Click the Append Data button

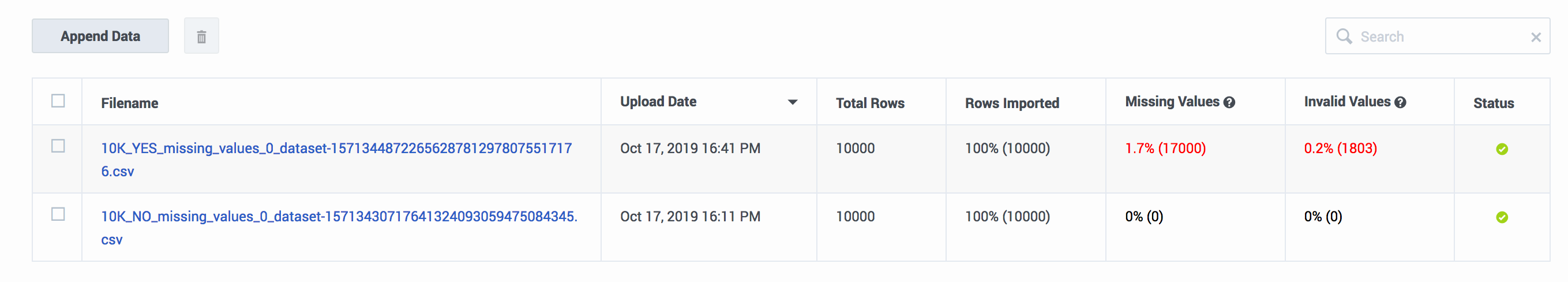point(100,36)
